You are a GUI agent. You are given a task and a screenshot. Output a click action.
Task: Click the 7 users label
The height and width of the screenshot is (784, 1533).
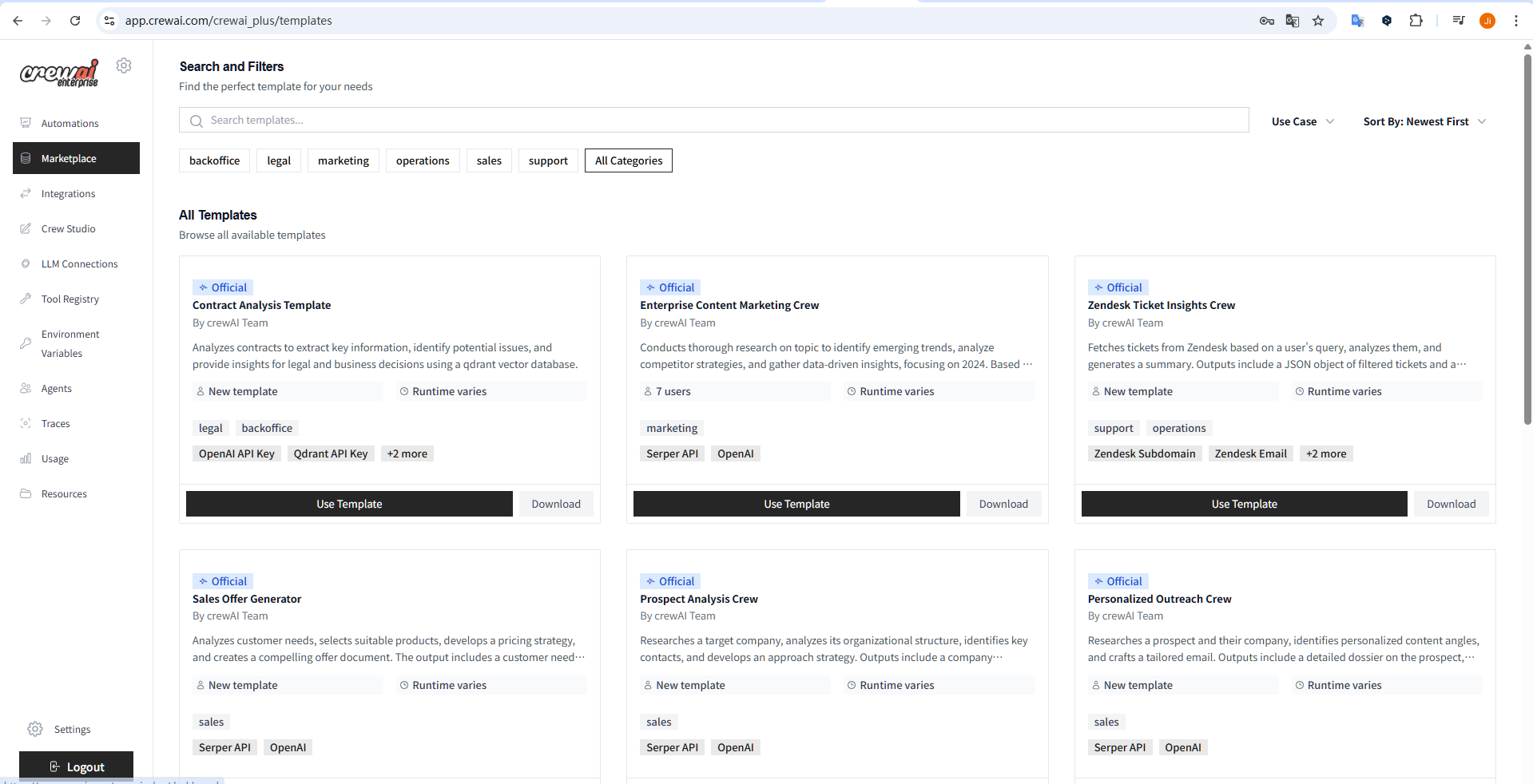pos(673,391)
